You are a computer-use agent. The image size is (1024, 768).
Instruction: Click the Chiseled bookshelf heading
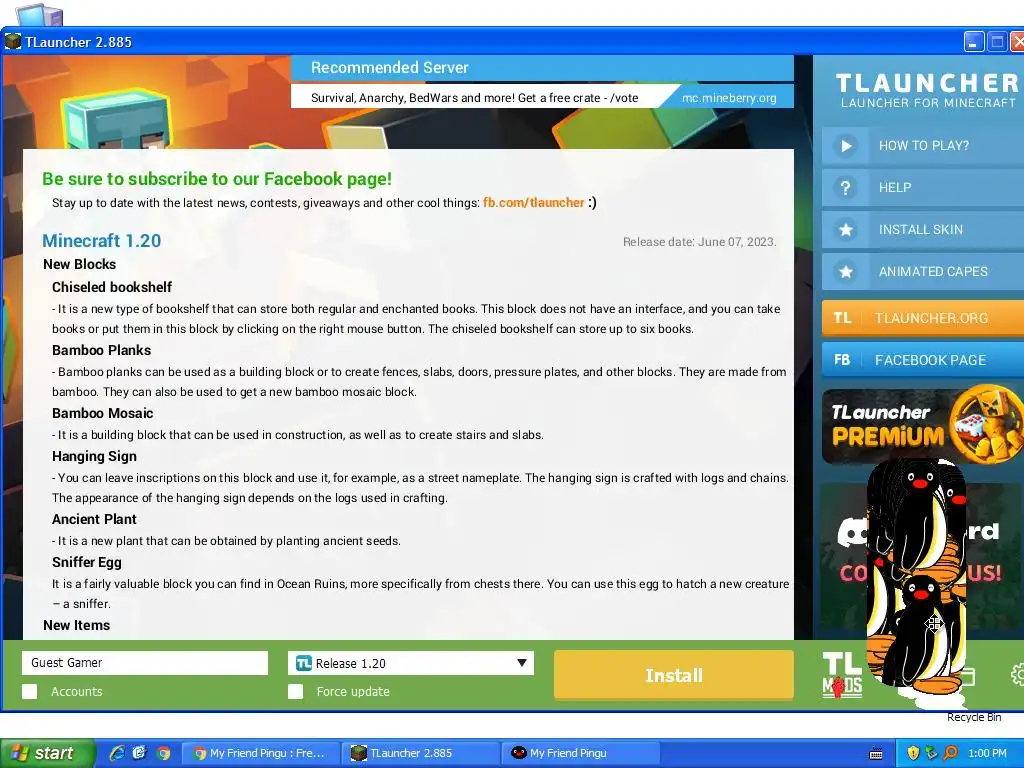click(x=112, y=287)
